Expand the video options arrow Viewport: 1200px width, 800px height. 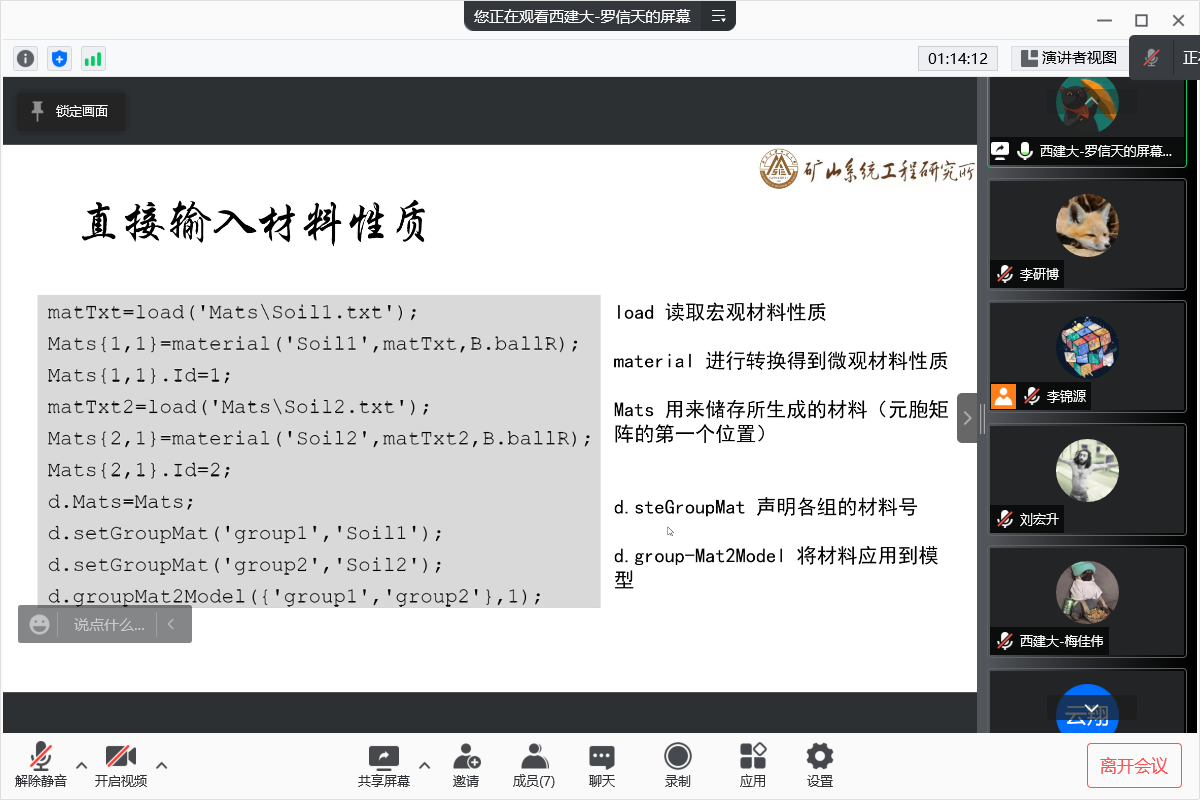[x=162, y=766]
